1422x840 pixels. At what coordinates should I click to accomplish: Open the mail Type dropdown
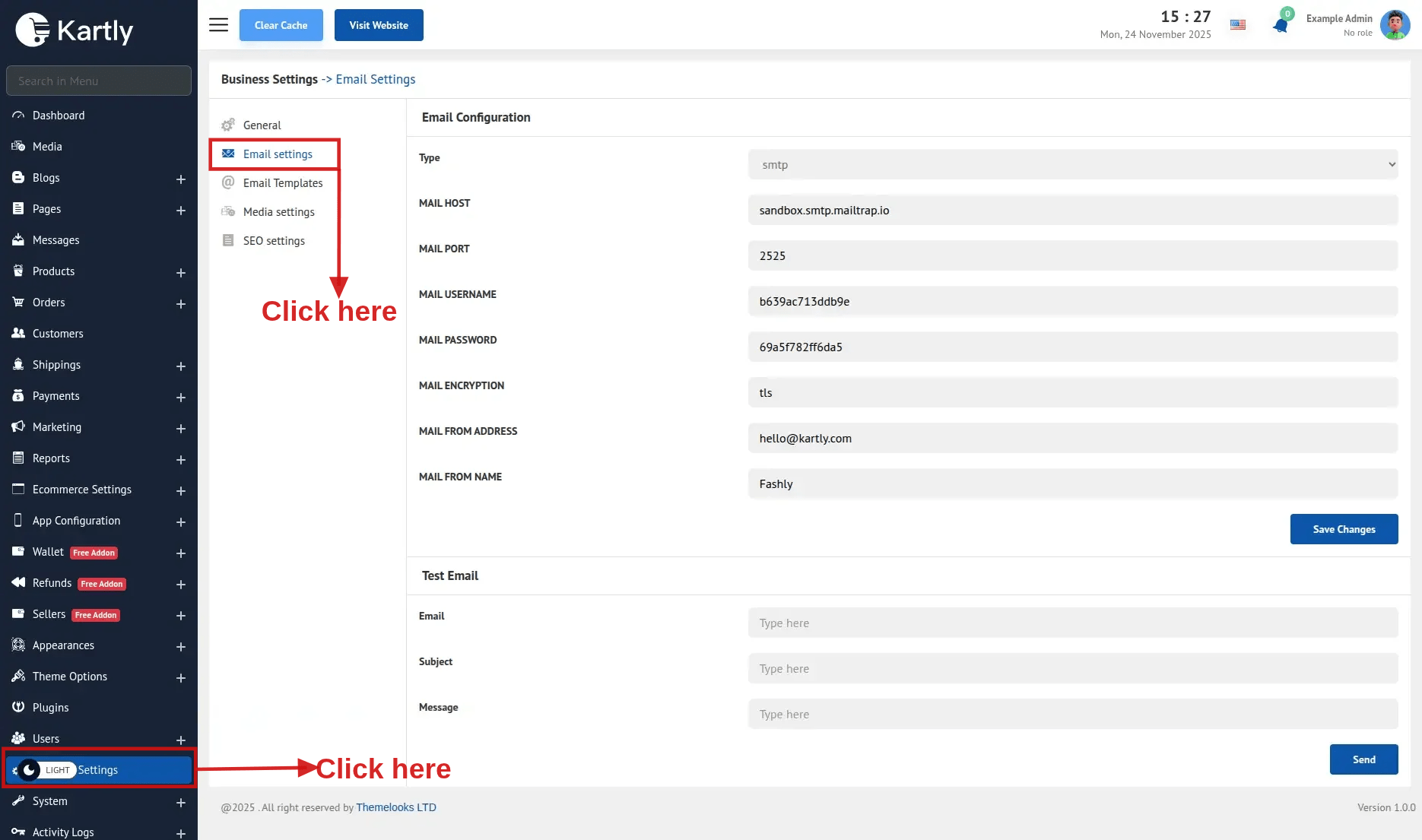pos(1072,165)
